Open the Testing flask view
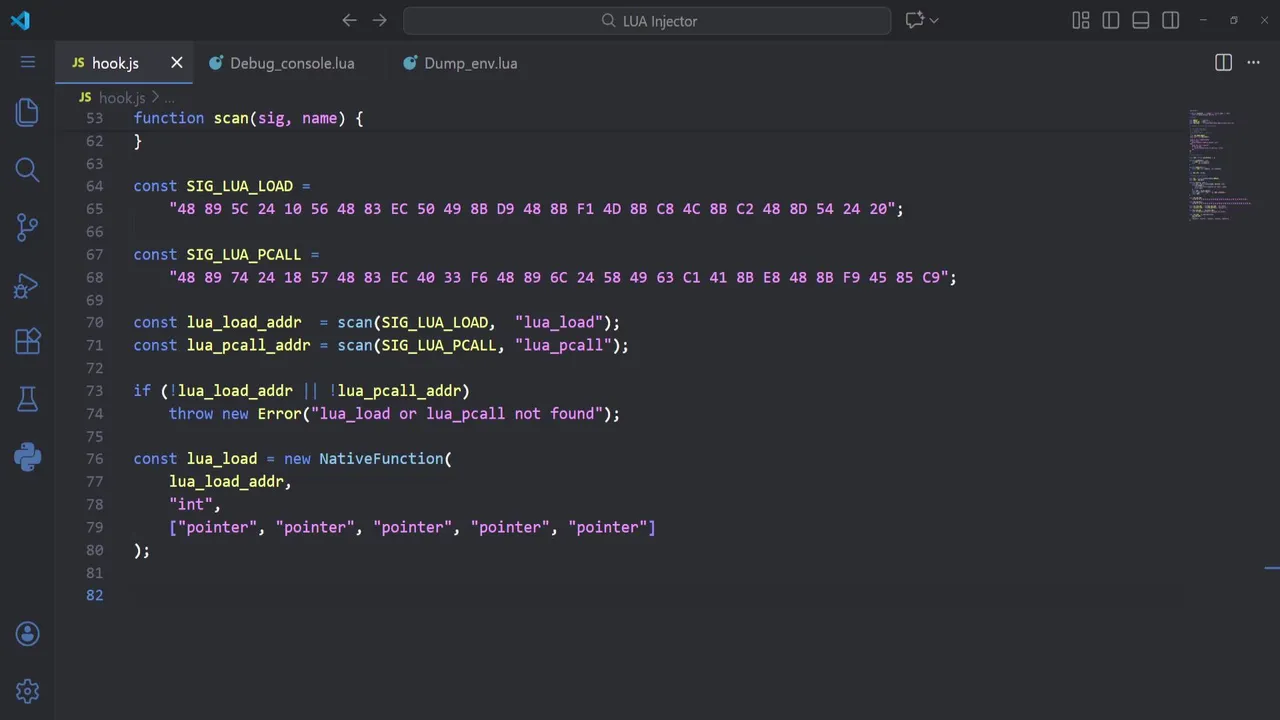This screenshot has height=720, width=1280. click(27, 400)
